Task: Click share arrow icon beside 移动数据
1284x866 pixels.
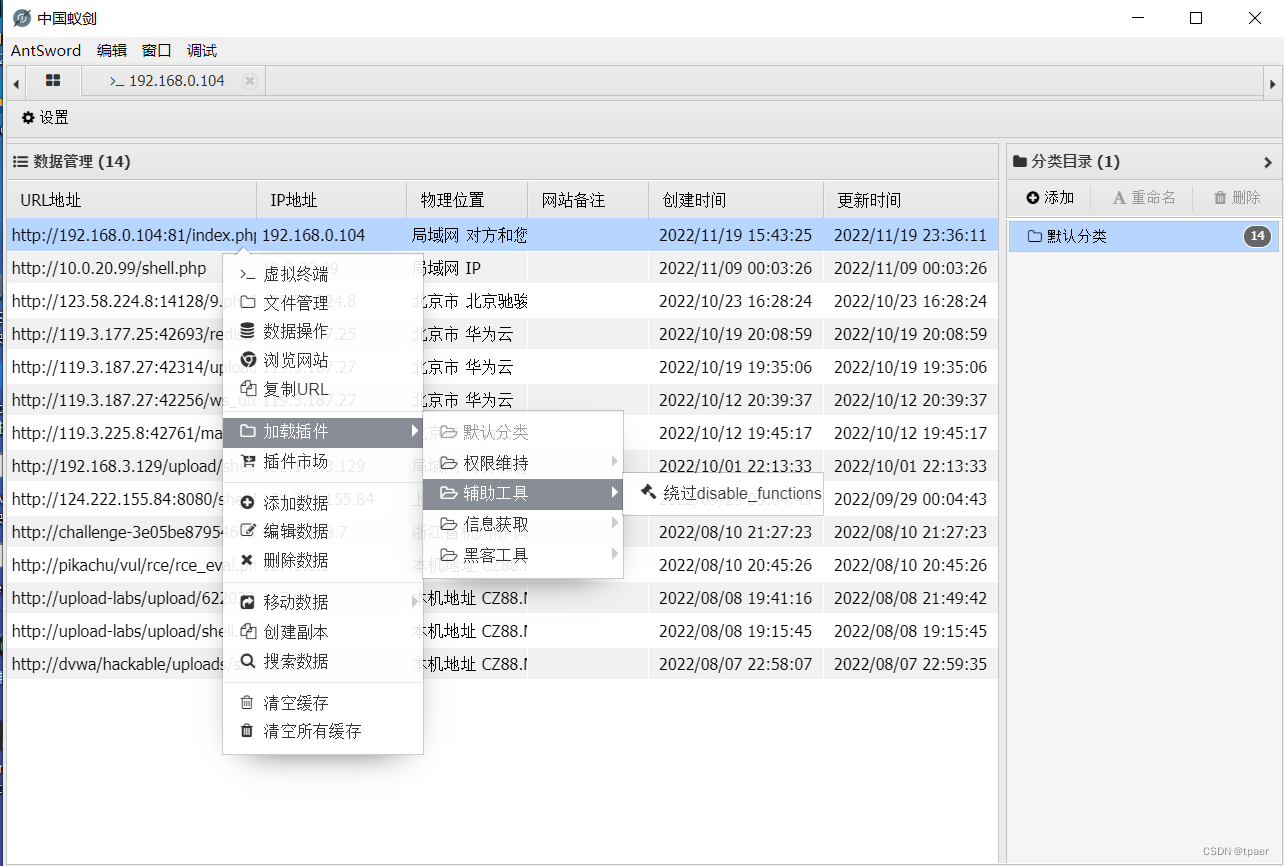Action: pyautogui.click(x=247, y=602)
